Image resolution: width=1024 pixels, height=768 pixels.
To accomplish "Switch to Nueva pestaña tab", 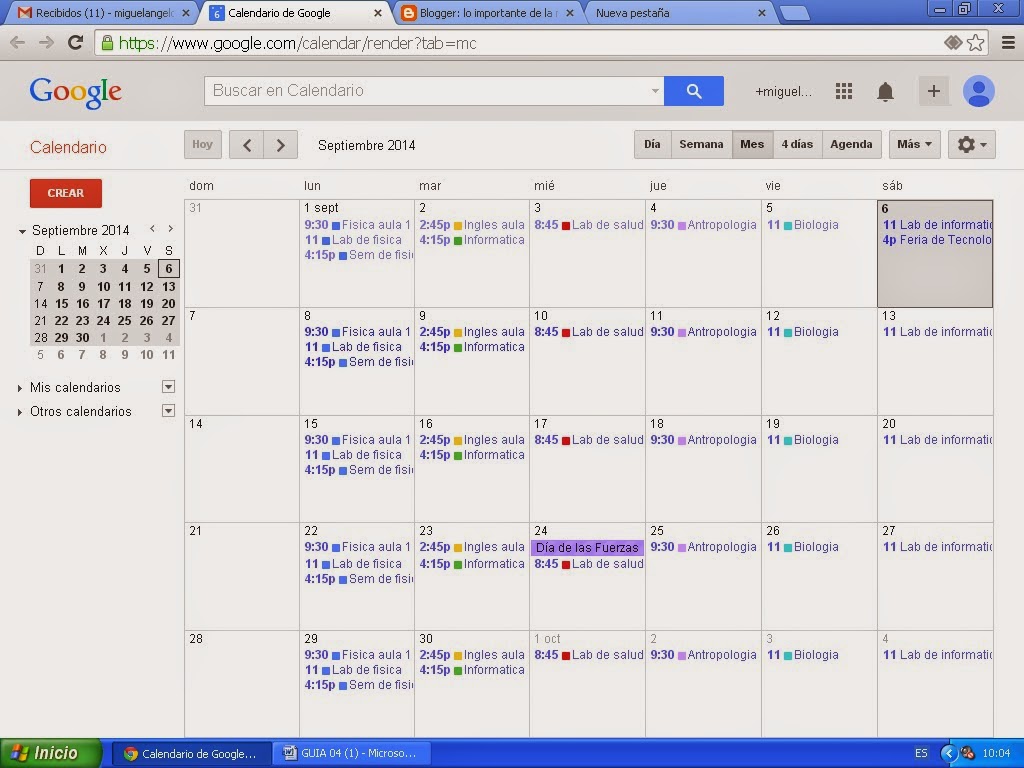I will [x=679, y=13].
